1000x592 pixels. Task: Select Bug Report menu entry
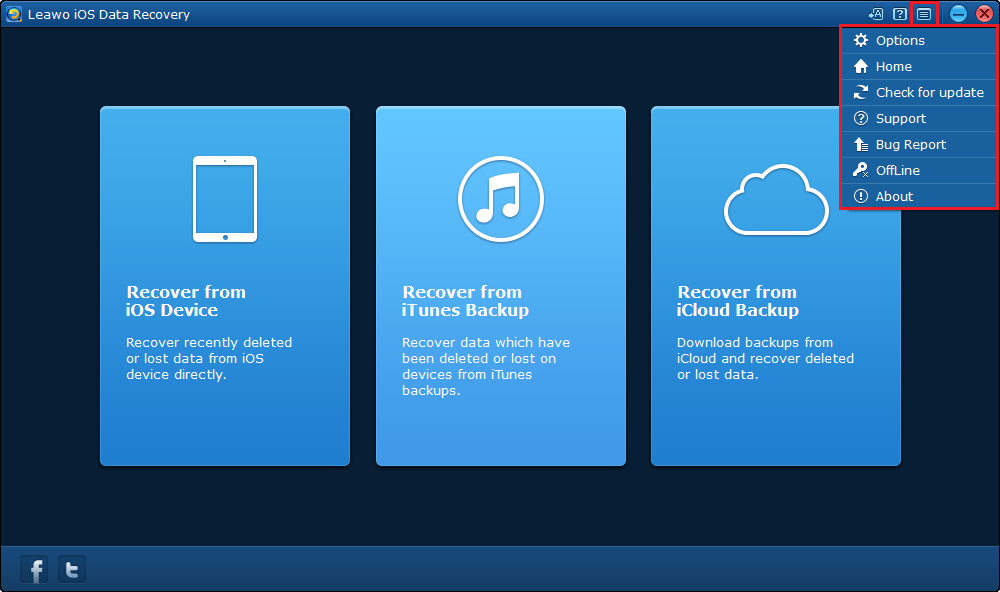[x=919, y=145]
